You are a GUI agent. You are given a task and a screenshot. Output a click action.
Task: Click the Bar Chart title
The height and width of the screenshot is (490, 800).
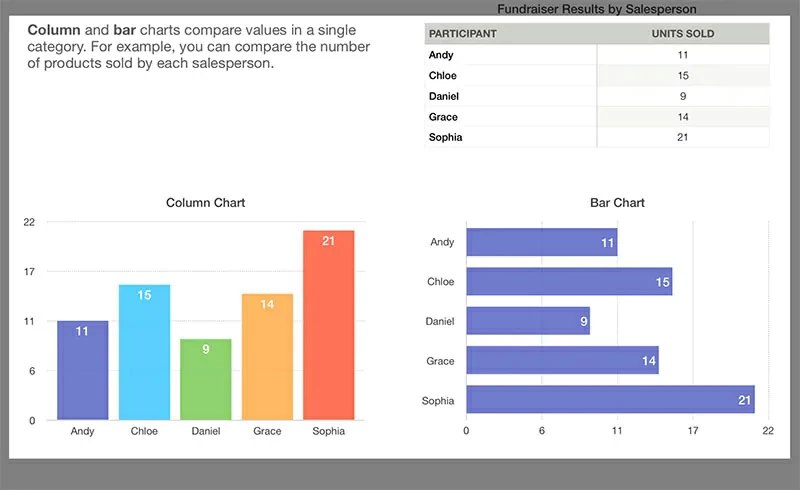pos(617,203)
